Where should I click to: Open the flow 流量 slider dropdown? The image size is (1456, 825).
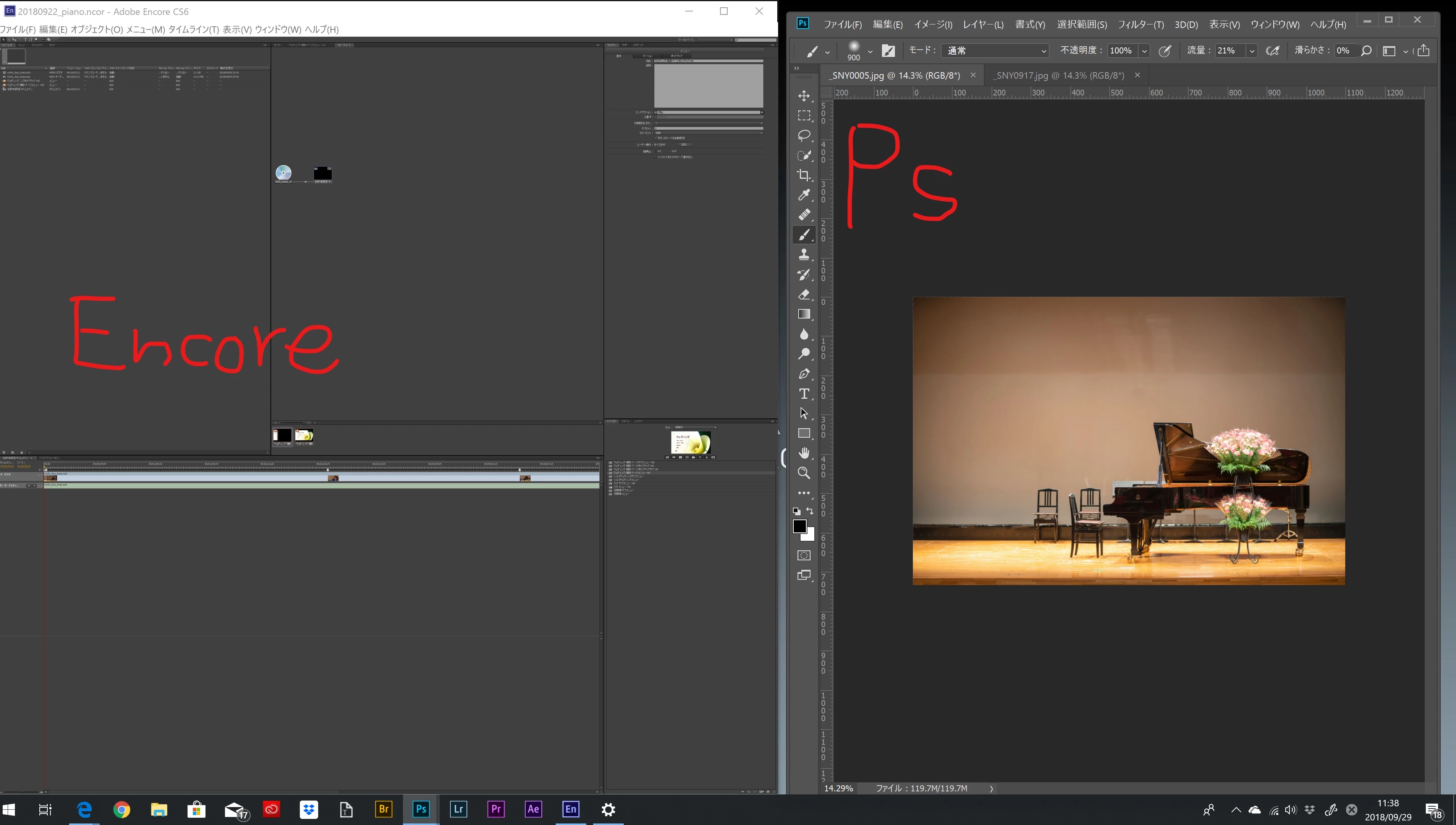1252,51
